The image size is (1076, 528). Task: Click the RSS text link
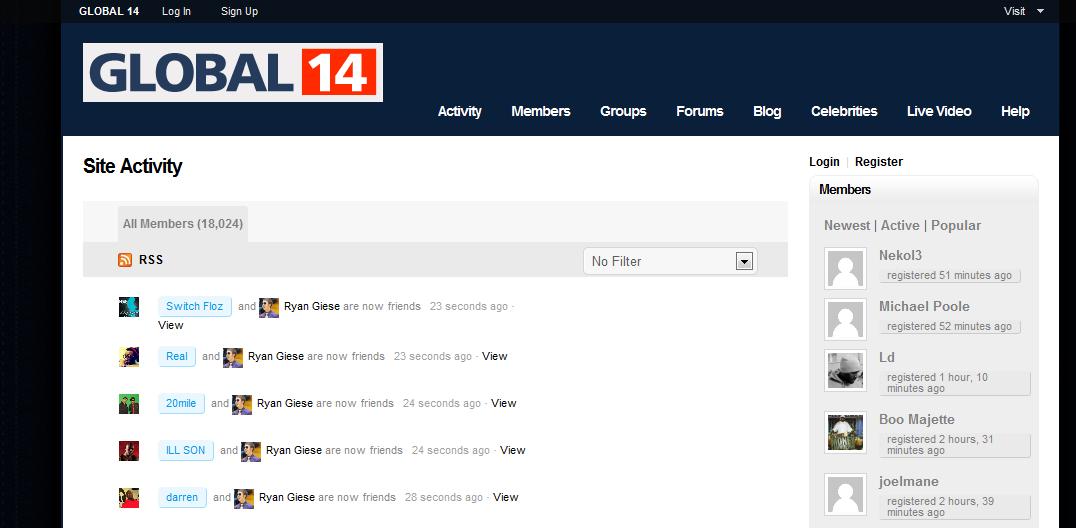151,260
